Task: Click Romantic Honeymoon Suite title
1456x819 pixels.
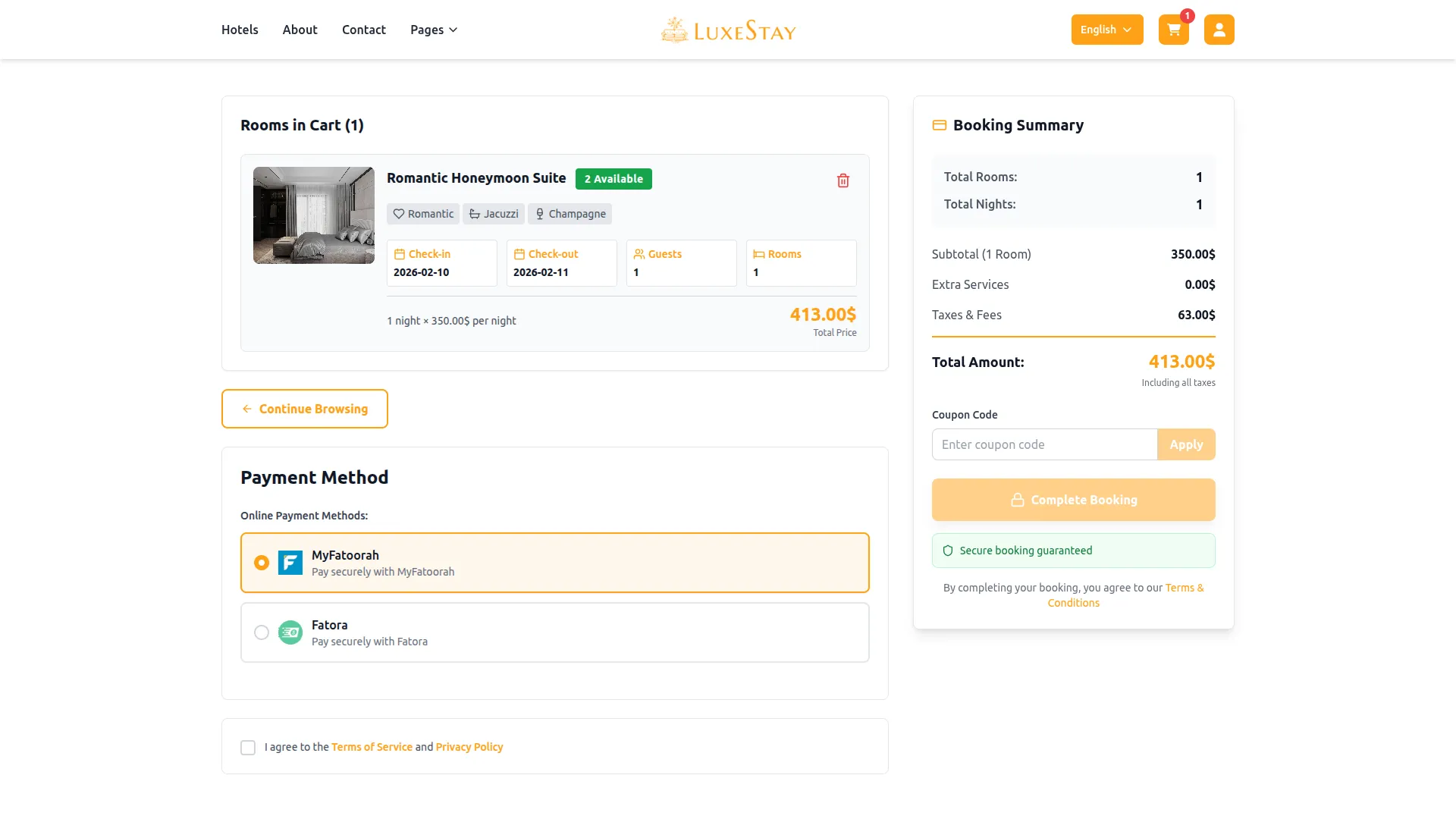Action: click(x=476, y=178)
